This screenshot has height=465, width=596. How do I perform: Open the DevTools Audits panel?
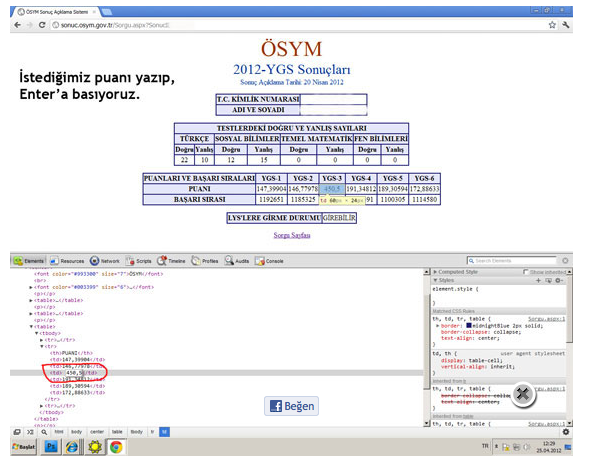pyautogui.click(x=236, y=261)
